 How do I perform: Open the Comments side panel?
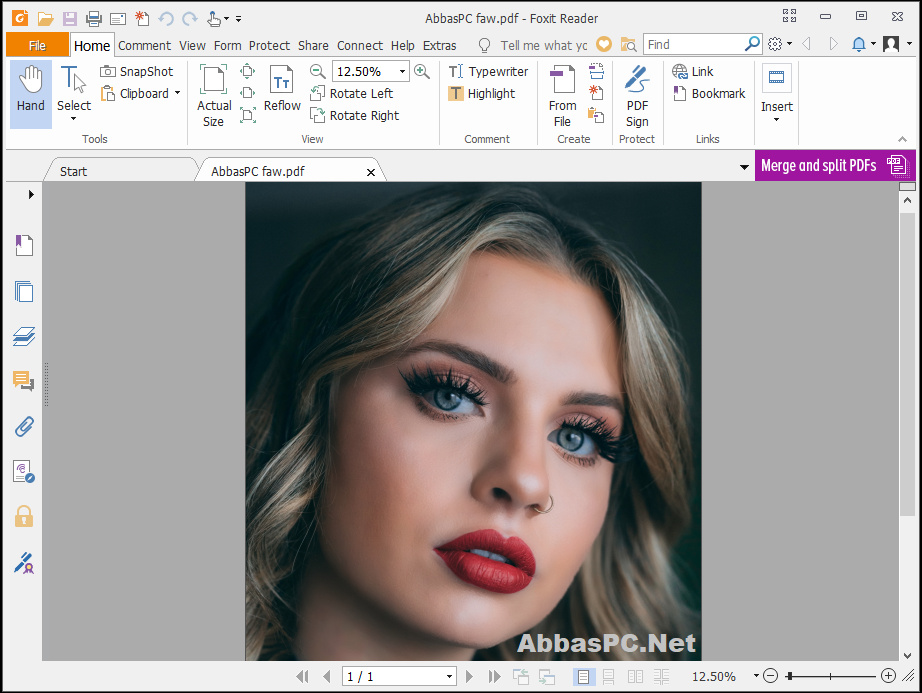pyautogui.click(x=24, y=381)
